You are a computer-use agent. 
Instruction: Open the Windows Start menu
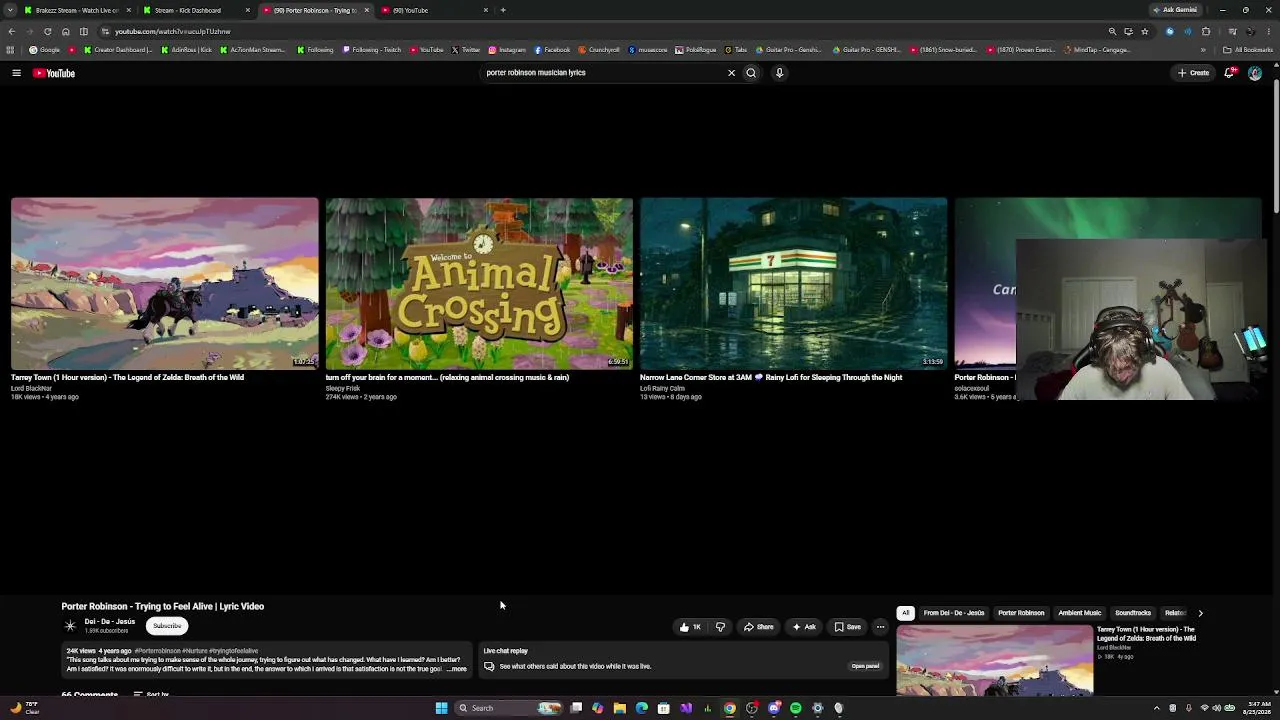[x=441, y=708]
